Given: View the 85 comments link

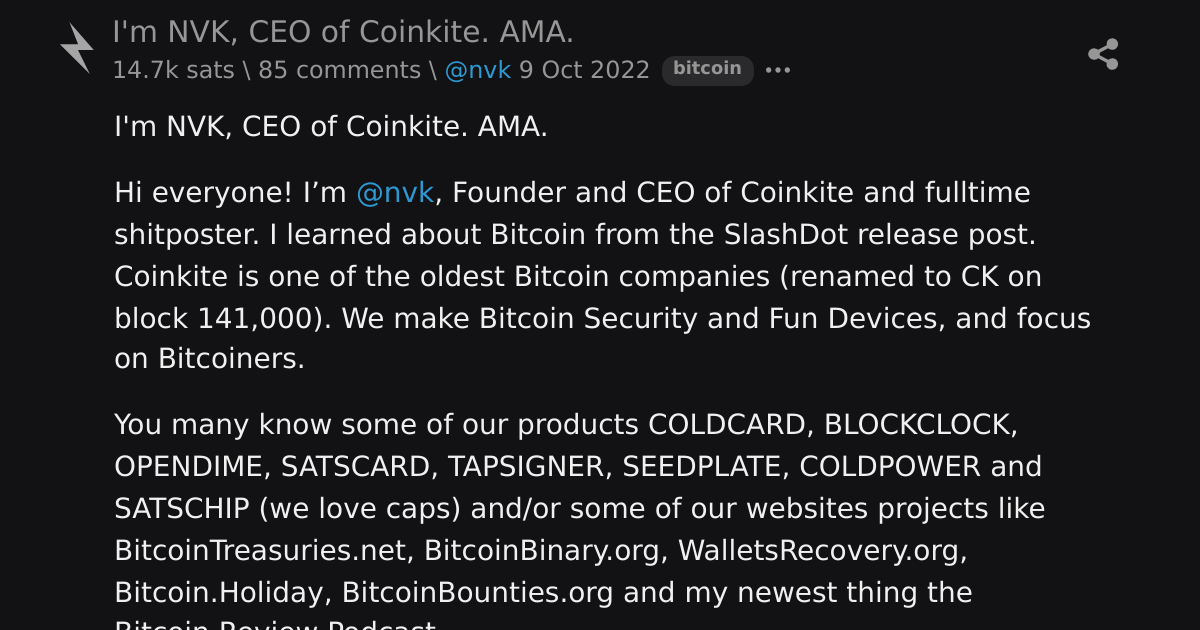Looking at the screenshot, I should [x=340, y=70].
